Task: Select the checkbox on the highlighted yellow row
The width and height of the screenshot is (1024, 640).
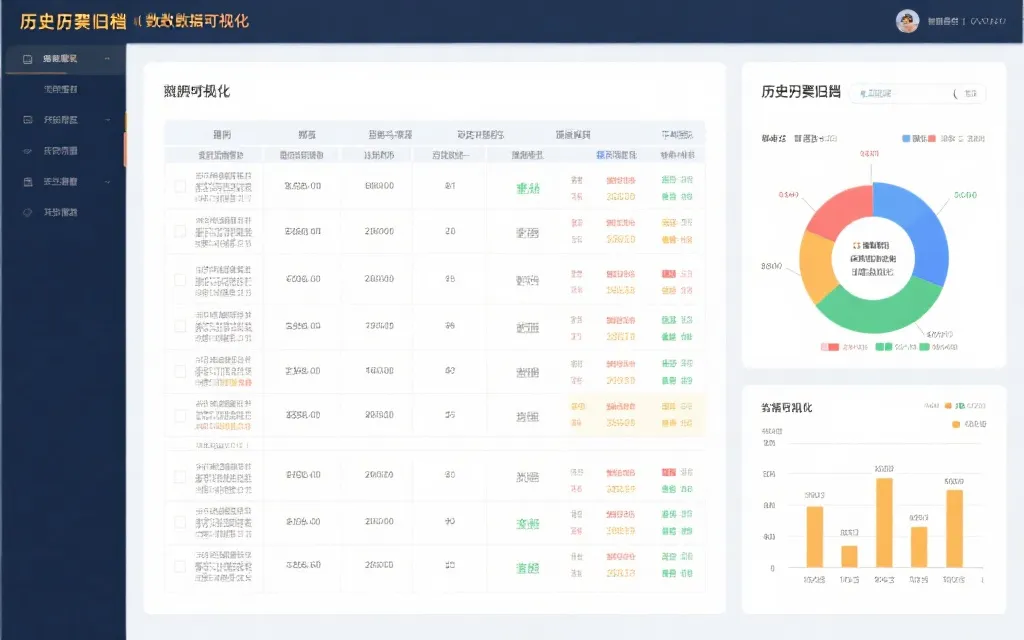Action: [x=180, y=415]
